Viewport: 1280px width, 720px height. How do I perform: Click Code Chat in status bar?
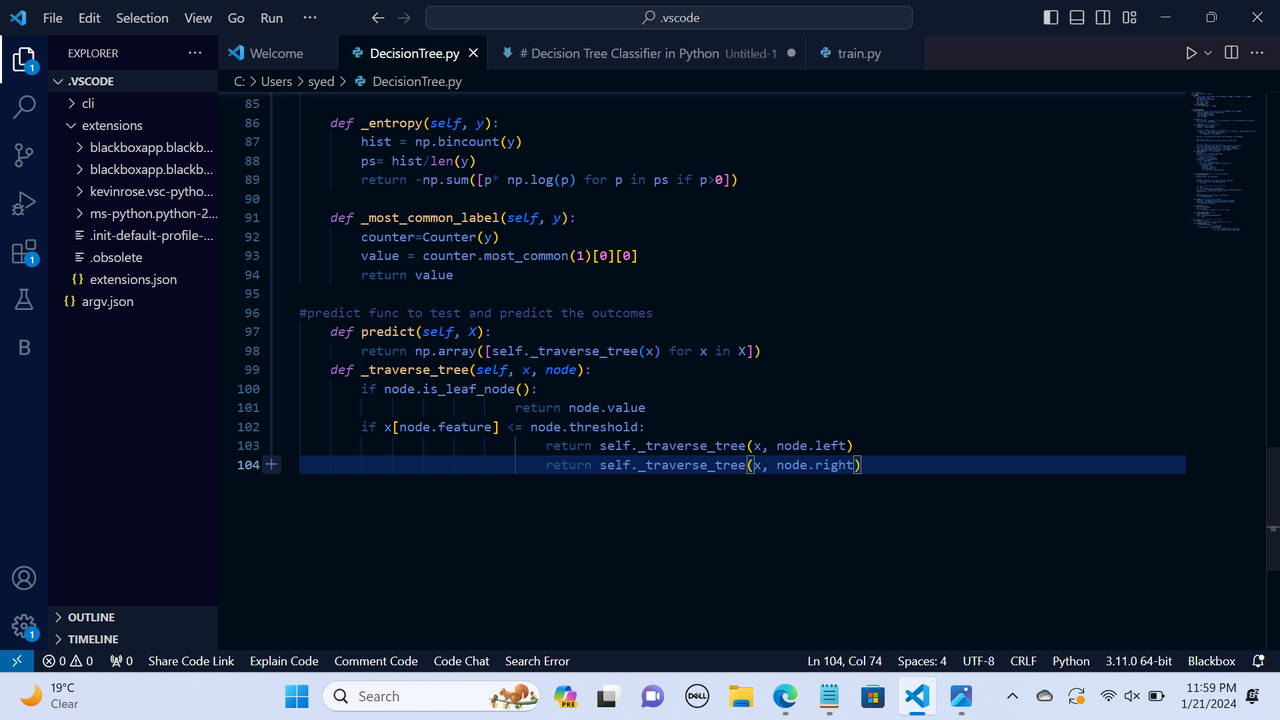pos(461,661)
